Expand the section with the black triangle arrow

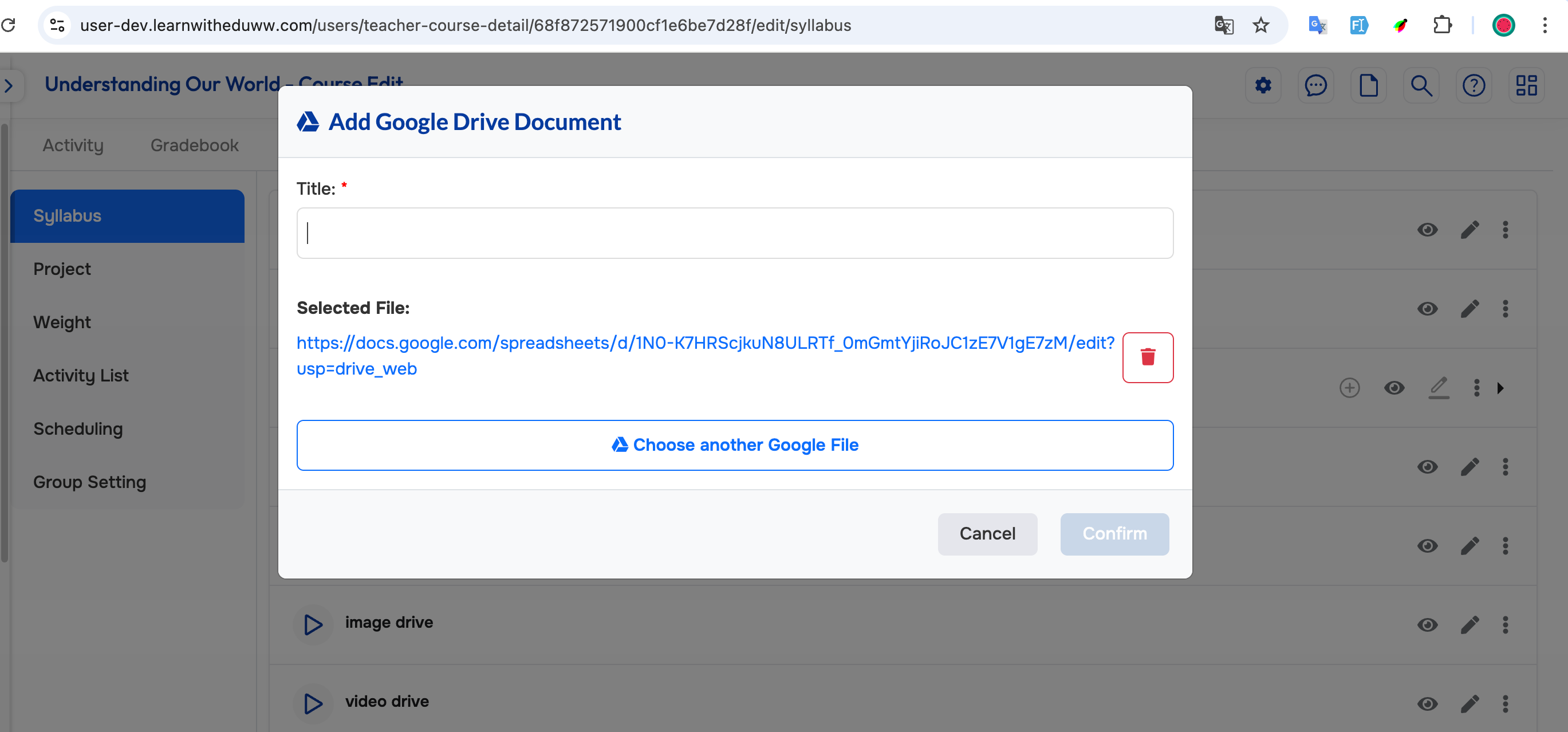[1500, 388]
